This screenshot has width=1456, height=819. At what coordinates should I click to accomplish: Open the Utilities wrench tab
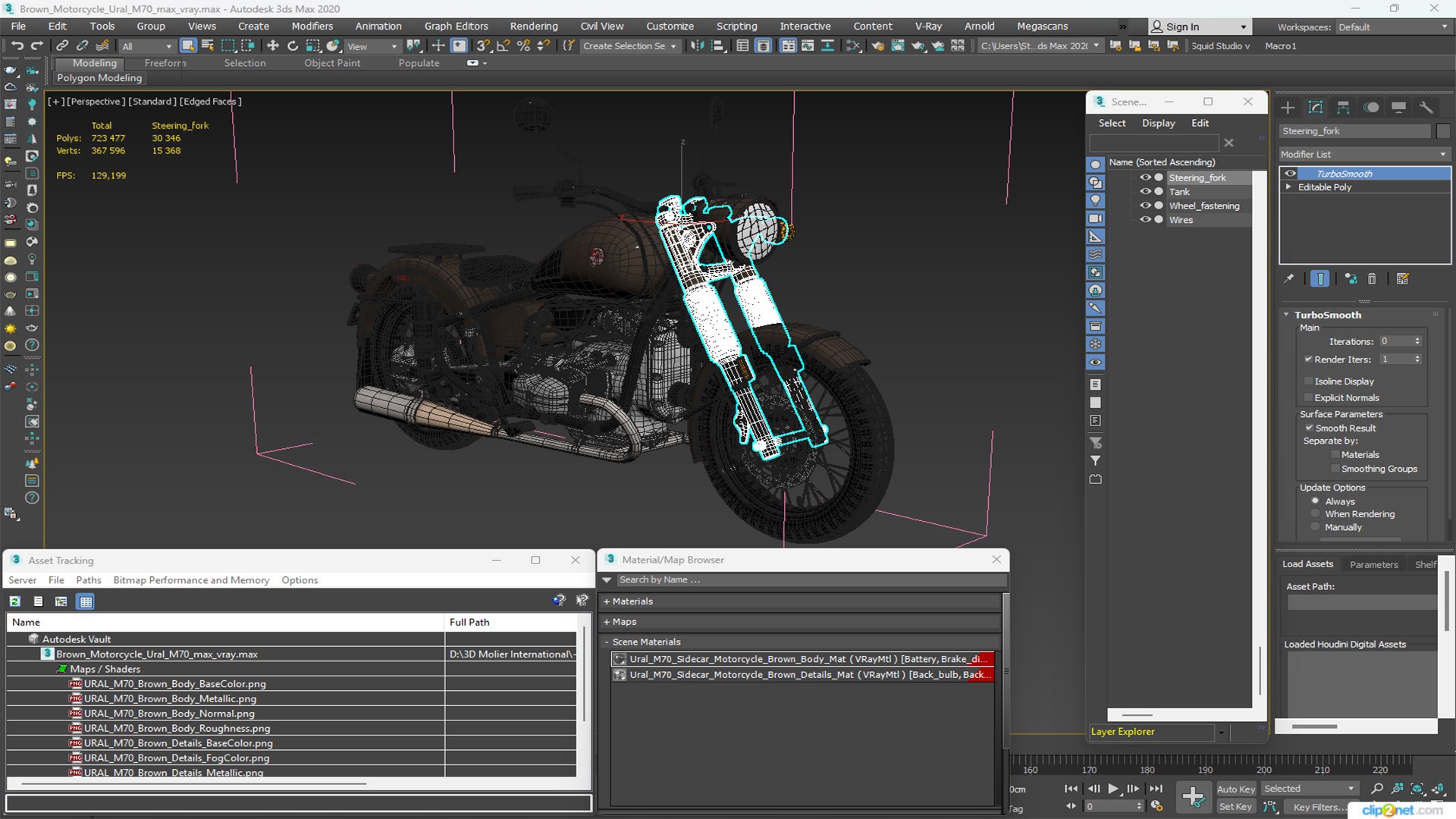tap(1426, 108)
